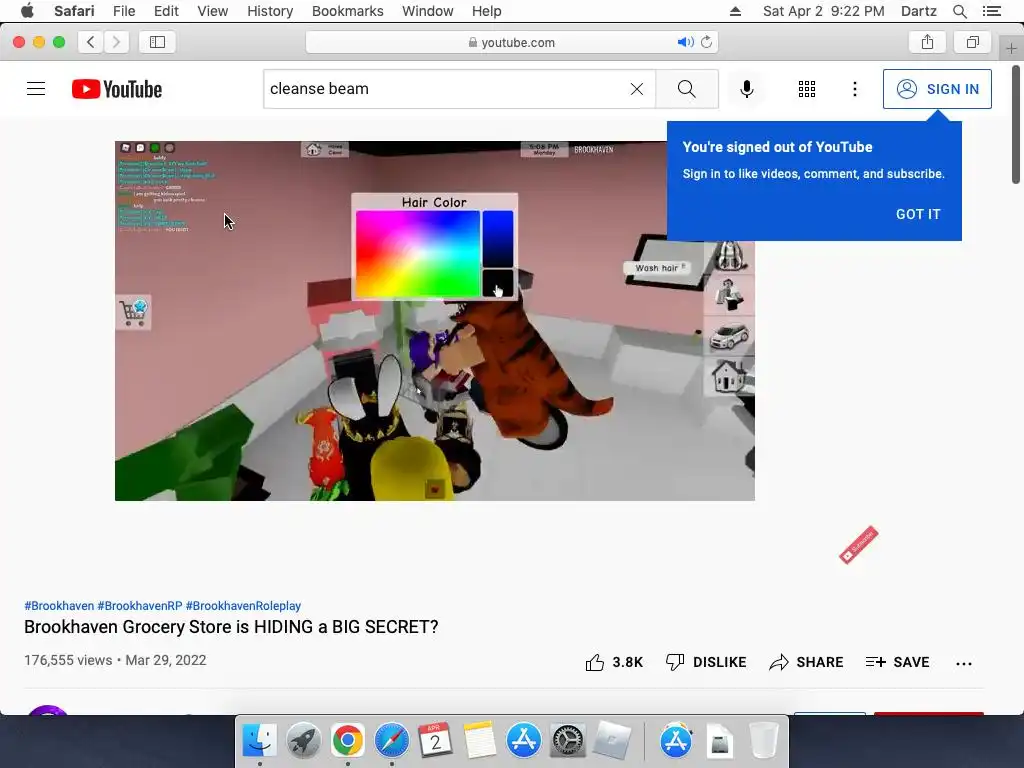Open Finder from the Dock
Viewport: 1024px width, 768px height.
click(259, 741)
